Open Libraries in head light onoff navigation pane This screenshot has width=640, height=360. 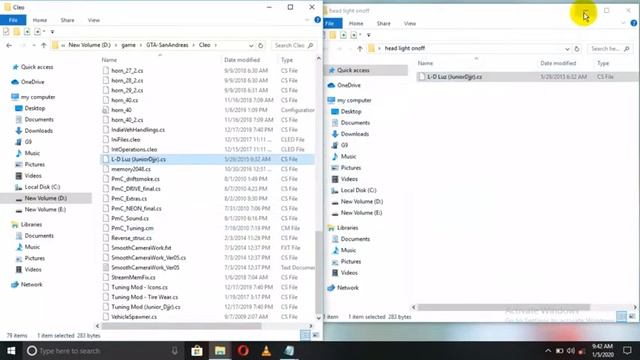point(347,228)
